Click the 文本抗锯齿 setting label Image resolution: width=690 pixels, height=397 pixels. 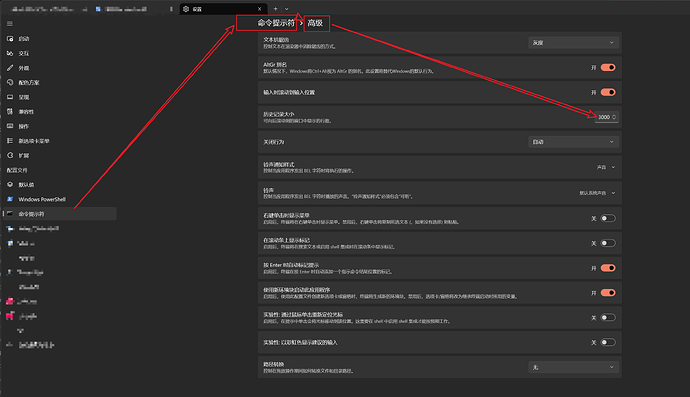(x=276, y=40)
